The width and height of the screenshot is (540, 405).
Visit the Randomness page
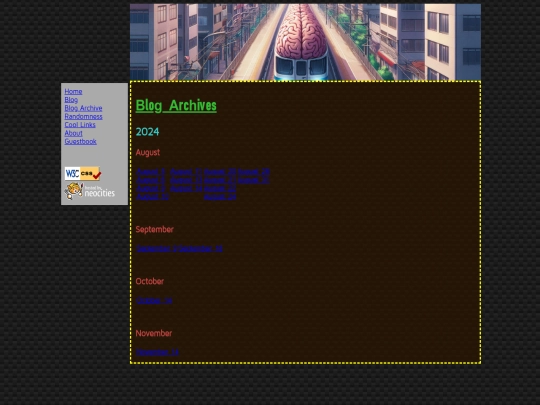(83, 116)
